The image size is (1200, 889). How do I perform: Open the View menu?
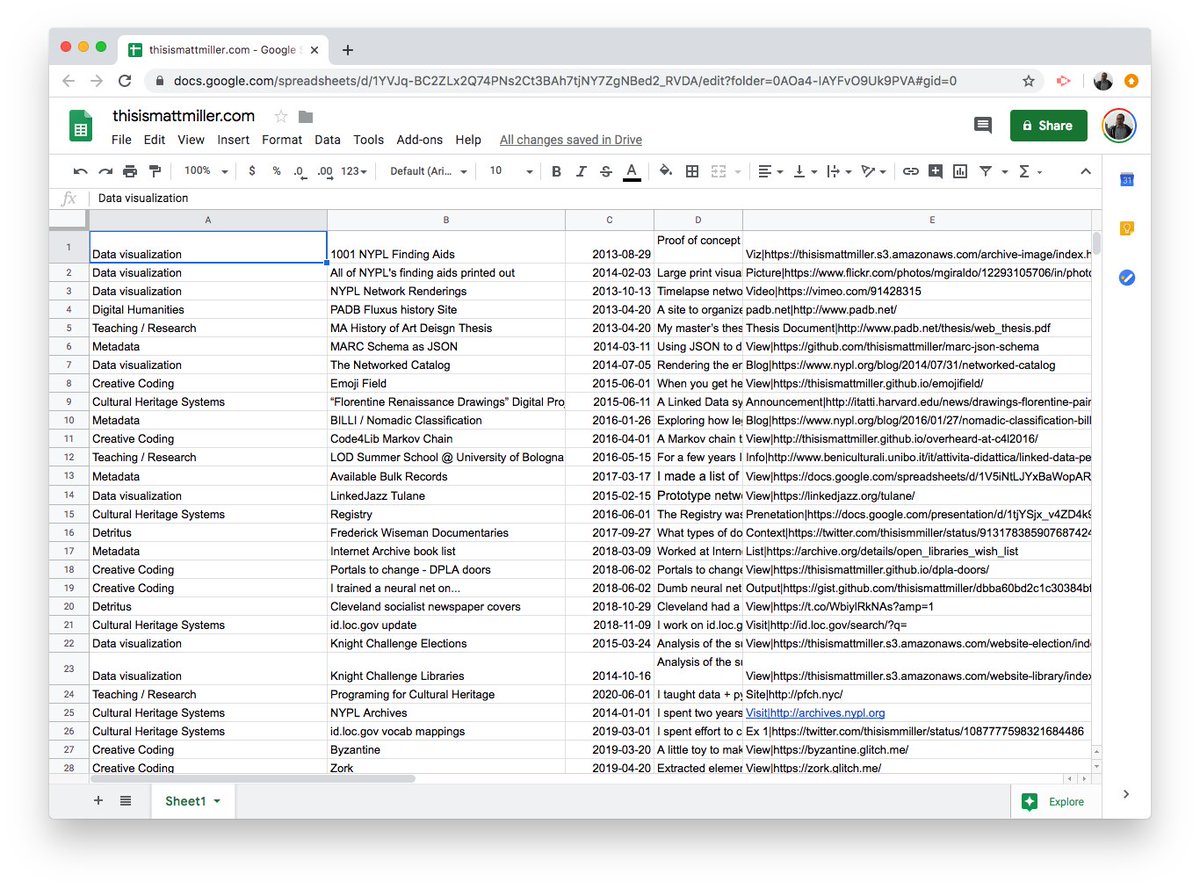191,140
